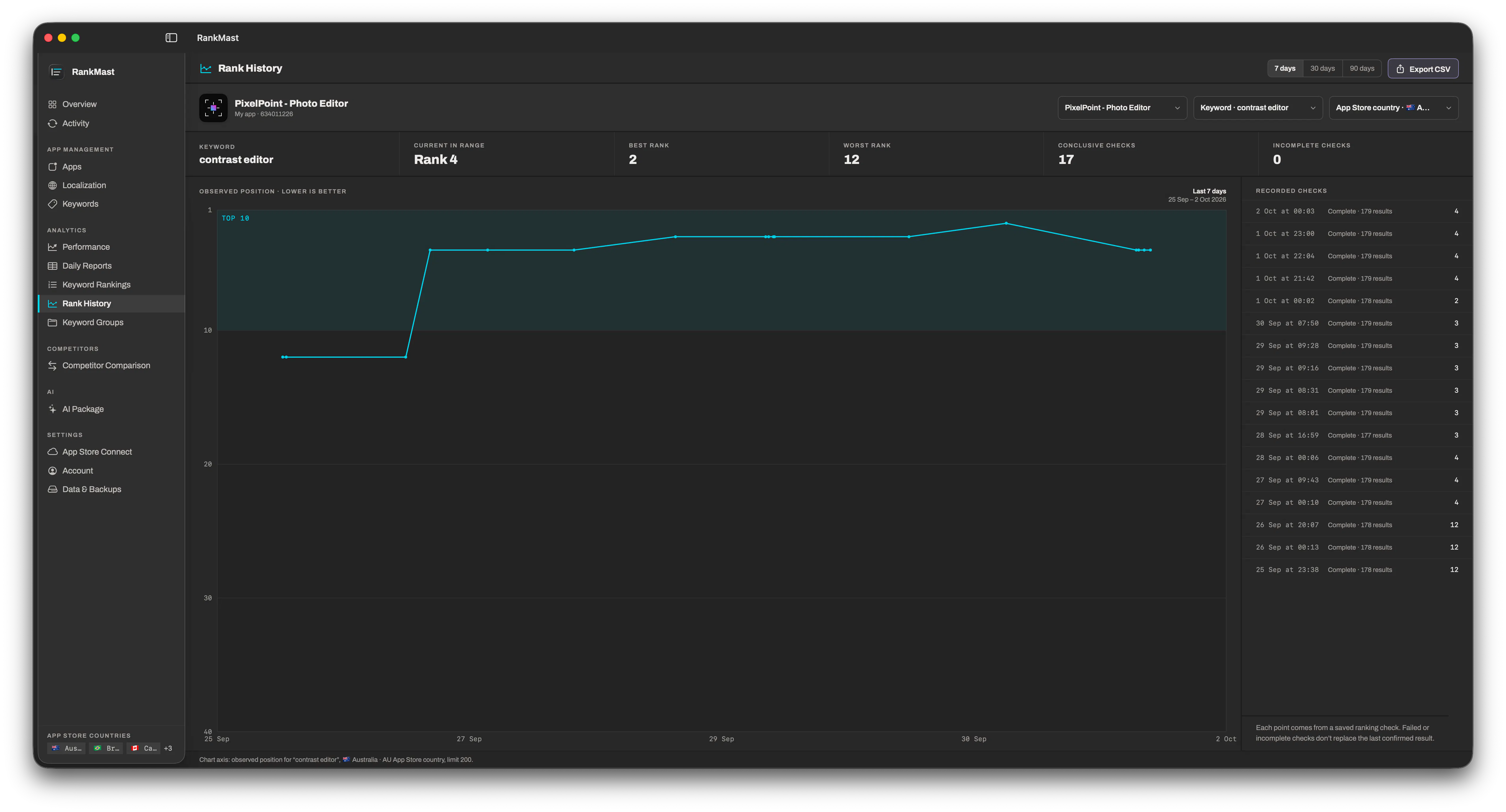
Task: Open Data & Backups
Action: click(x=111, y=489)
